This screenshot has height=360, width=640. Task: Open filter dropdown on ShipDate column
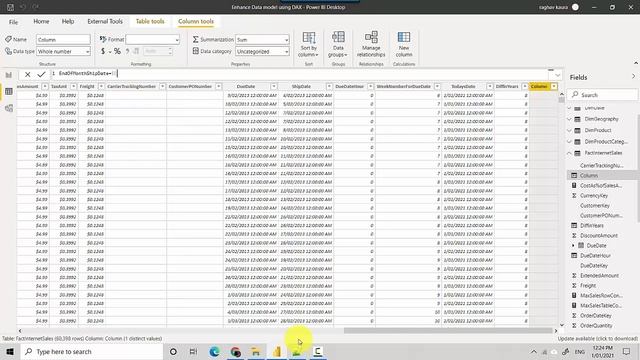click(329, 87)
